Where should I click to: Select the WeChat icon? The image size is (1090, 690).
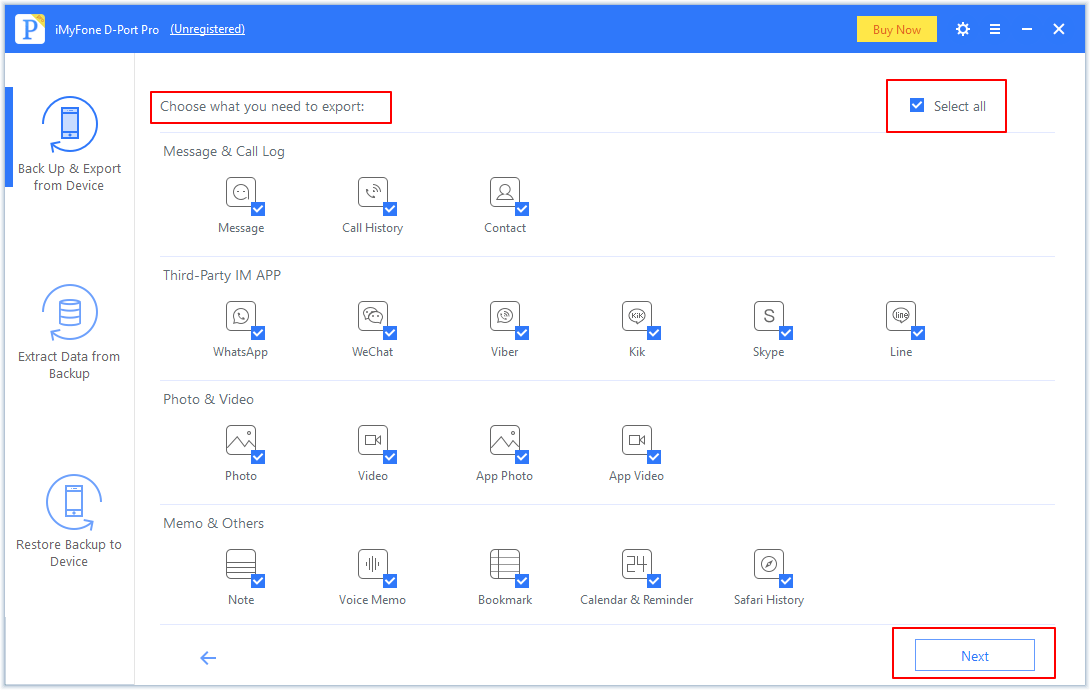(373, 316)
